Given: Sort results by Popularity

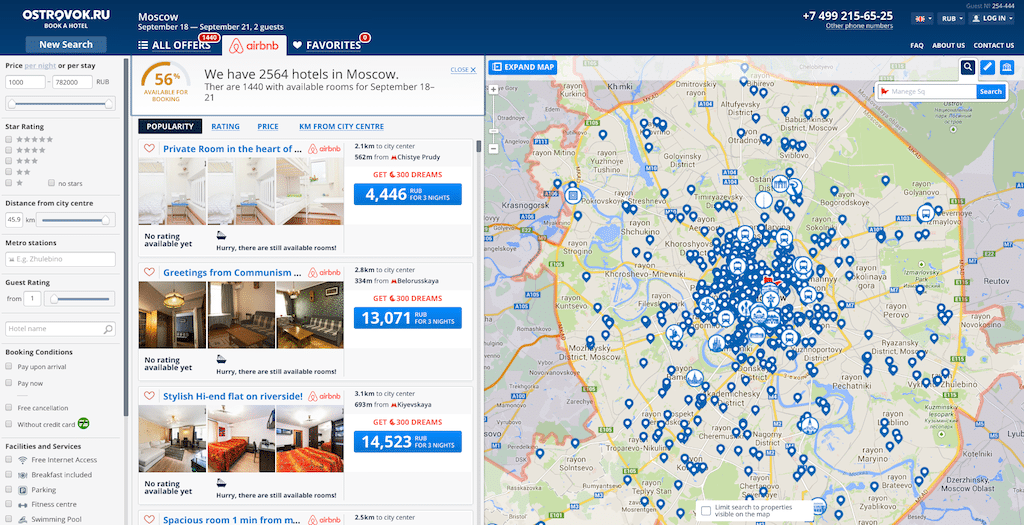Looking at the screenshot, I should pyautogui.click(x=170, y=127).
